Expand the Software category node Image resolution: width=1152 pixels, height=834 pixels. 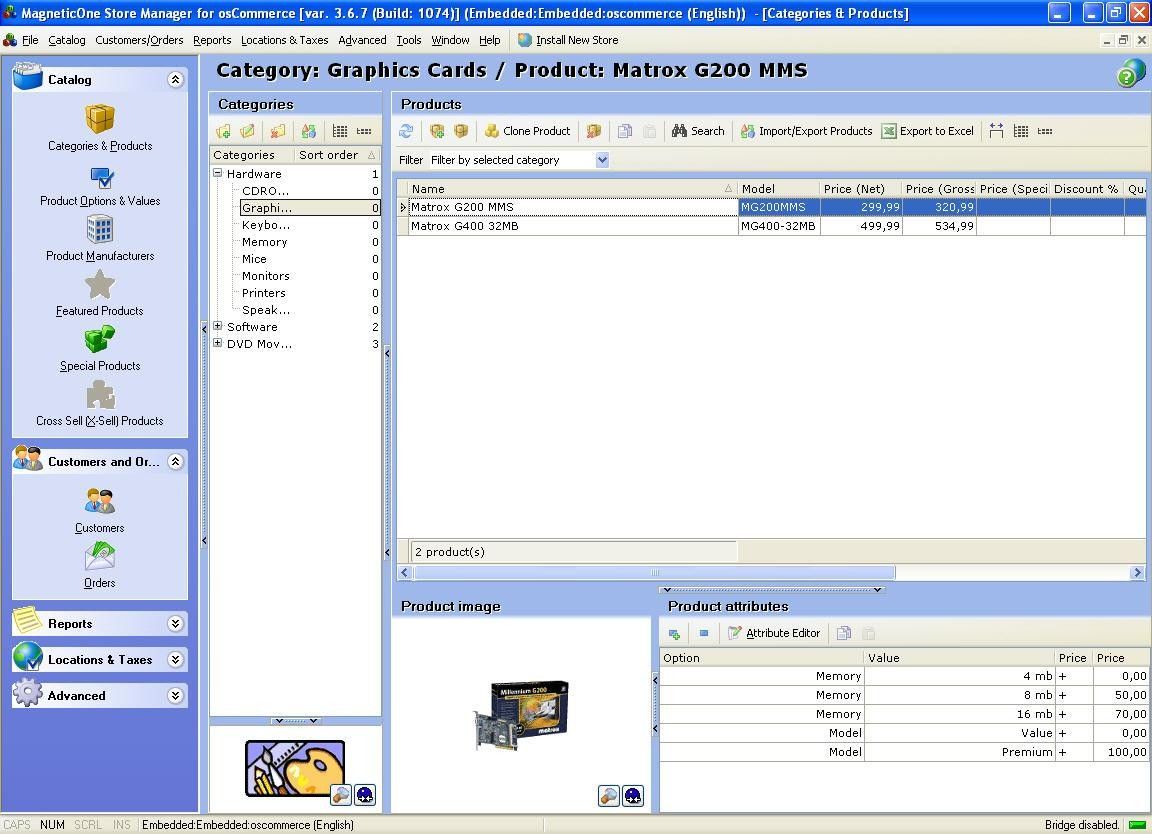point(216,326)
